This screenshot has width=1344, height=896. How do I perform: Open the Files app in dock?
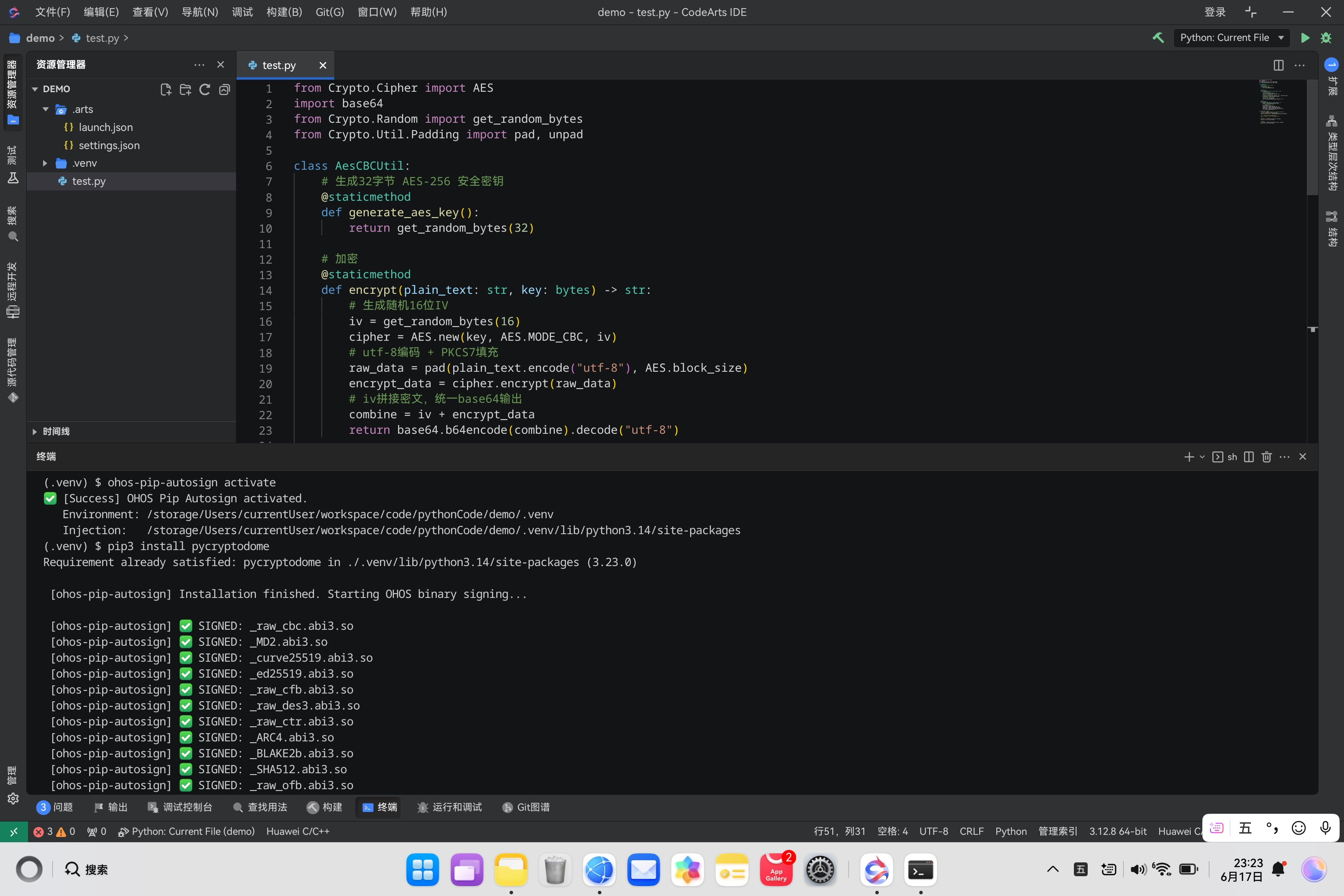click(511, 870)
